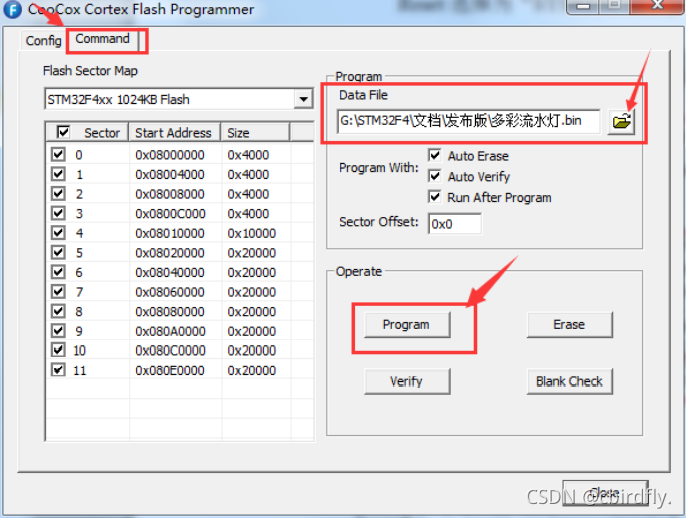Click the CooCox application icon in title bar
Image resolution: width=686 pixels, height=518 pixels.
[12, 9]
